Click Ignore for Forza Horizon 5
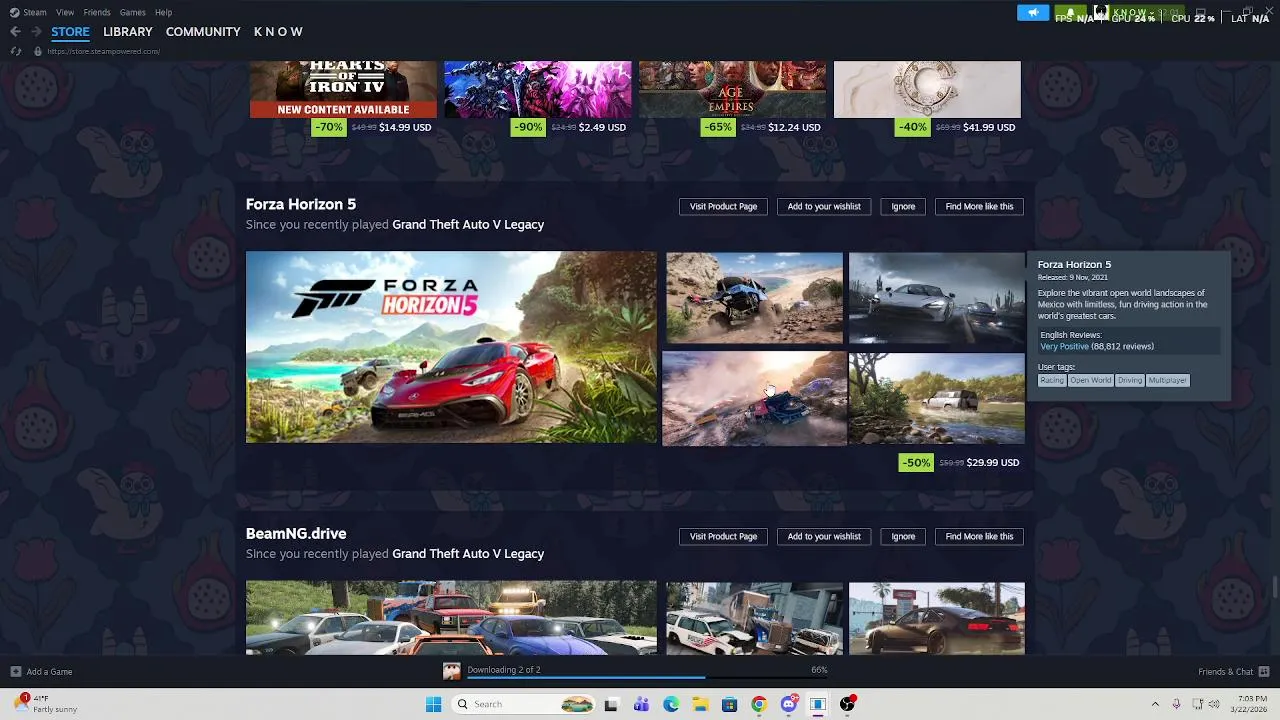 tap(903, 206)
